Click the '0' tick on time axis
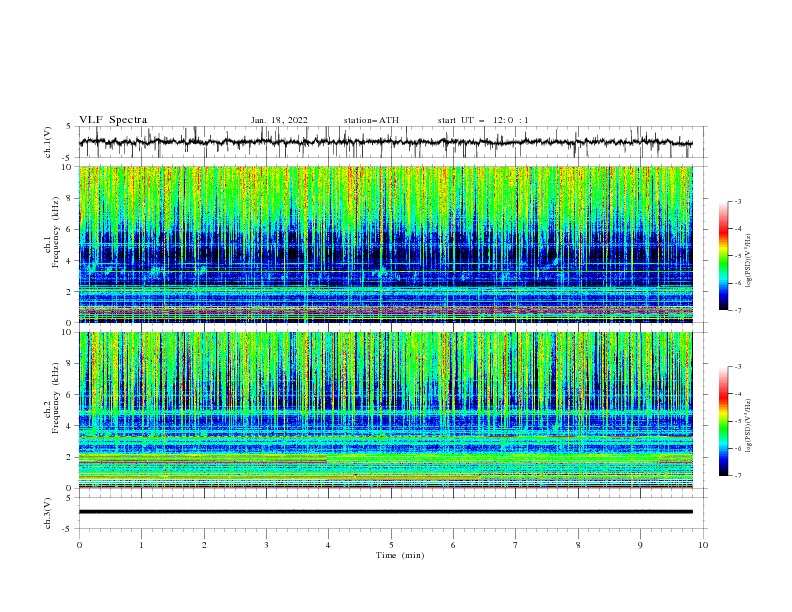Viewport: 792px width, 612px height. pos(79,545)
